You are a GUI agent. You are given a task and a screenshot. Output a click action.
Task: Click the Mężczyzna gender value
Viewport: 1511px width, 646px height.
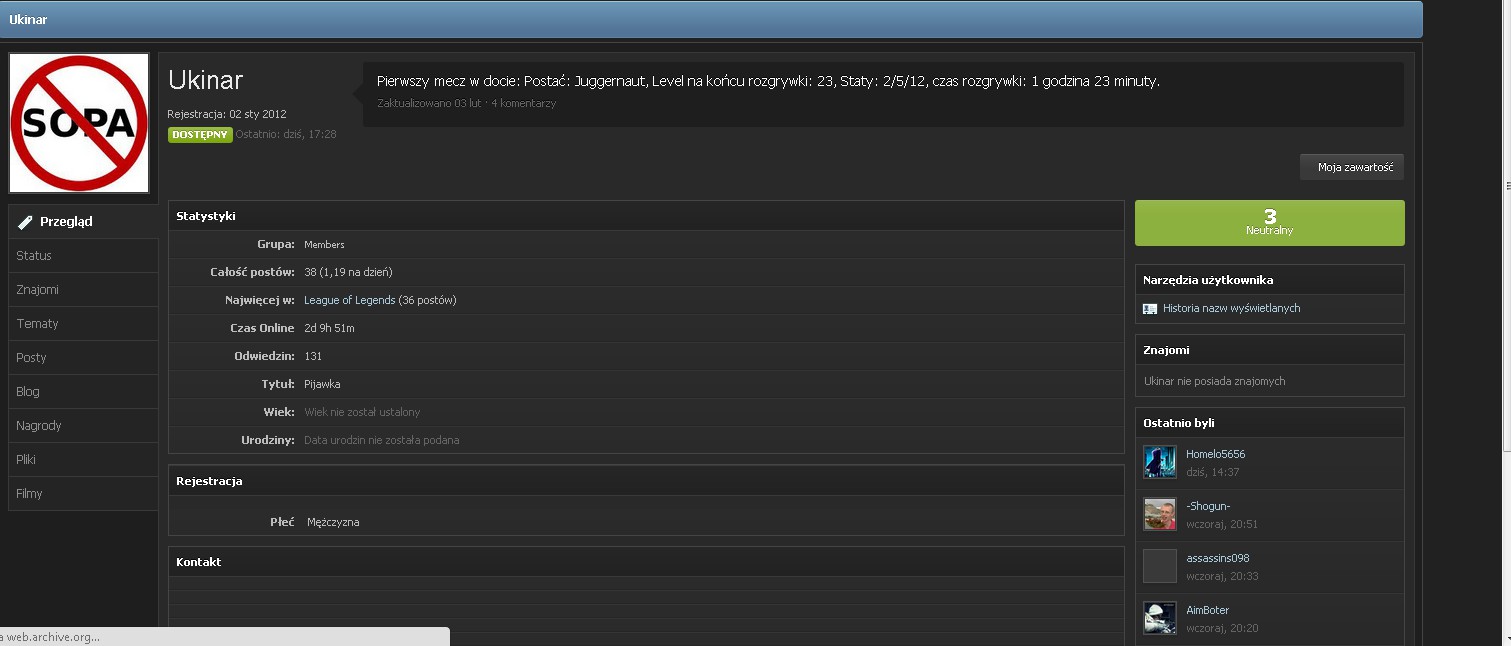click(x=333, y=522)
